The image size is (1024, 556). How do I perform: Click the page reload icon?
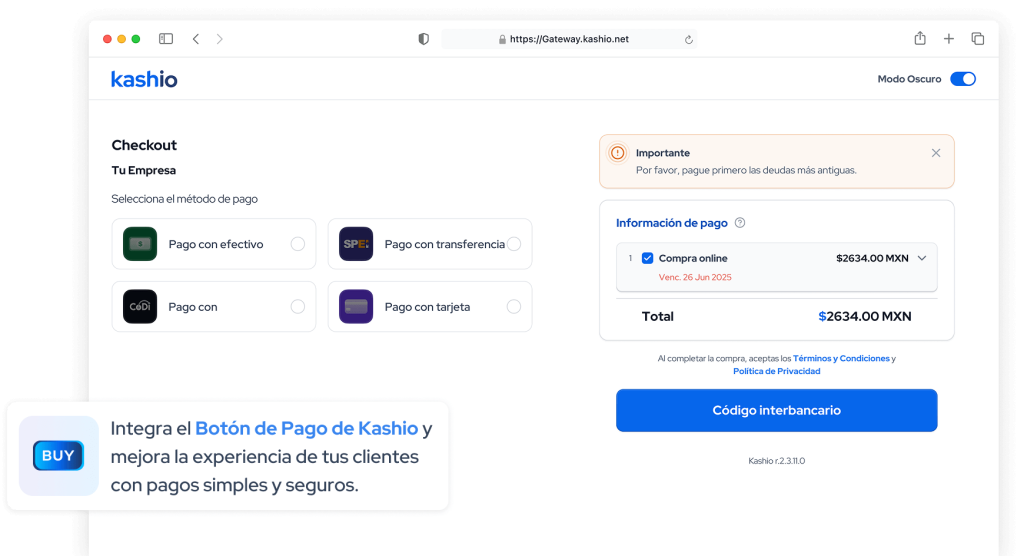point(689,40)
